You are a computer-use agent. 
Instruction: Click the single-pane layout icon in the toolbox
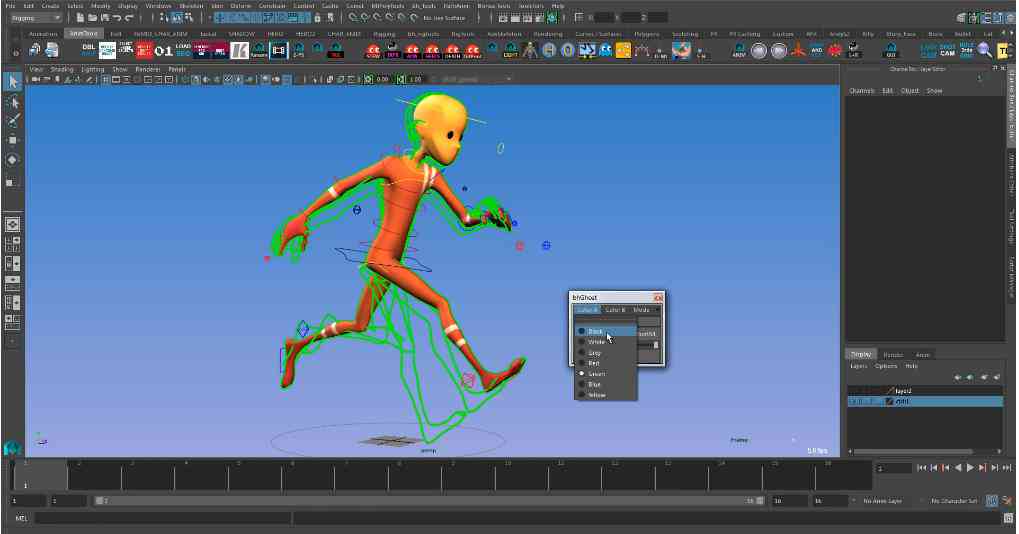12,225
